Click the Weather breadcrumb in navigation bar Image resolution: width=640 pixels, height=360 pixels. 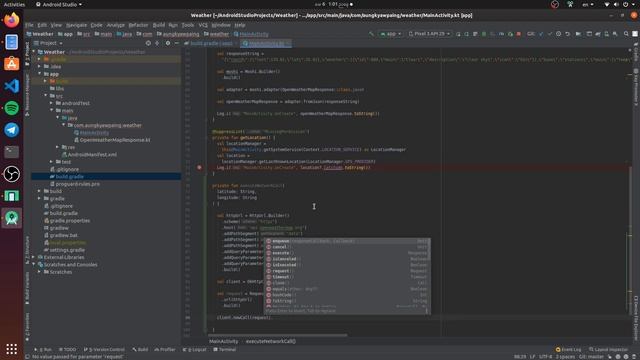40,34
